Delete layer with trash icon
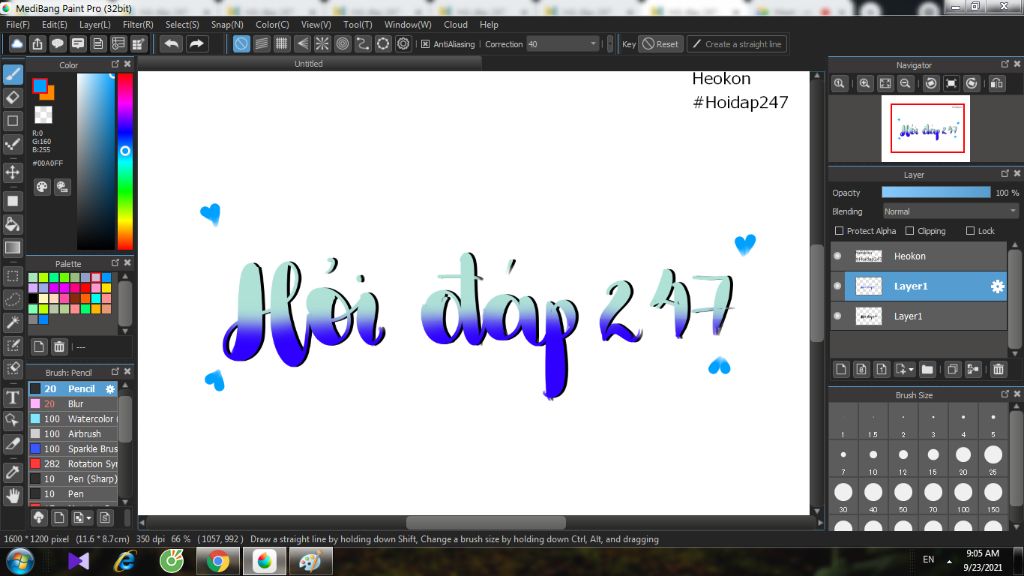This screenshot has height=576, width=1024. coord(999,370)
